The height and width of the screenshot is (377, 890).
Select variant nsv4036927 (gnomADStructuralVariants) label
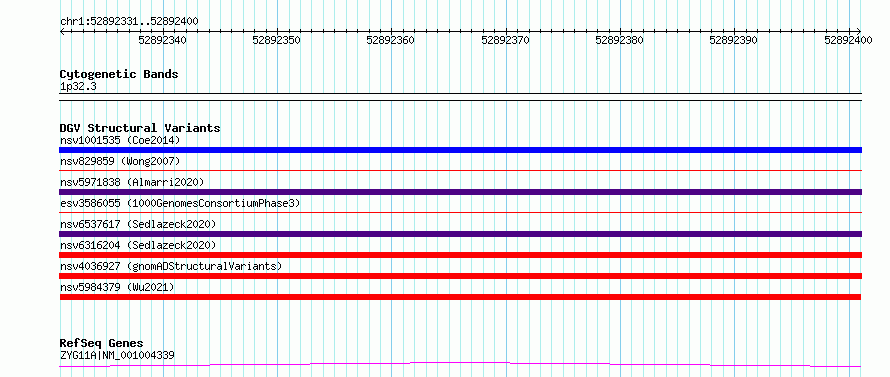(x=171, y=266)
